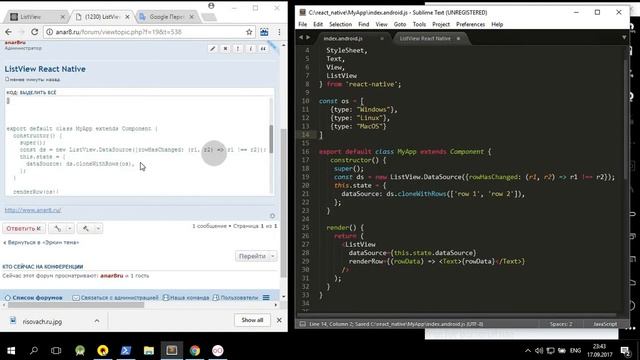Click anar8ru username in online list
640x360 pixels.
pyautogui.click(x=111, y=276)
